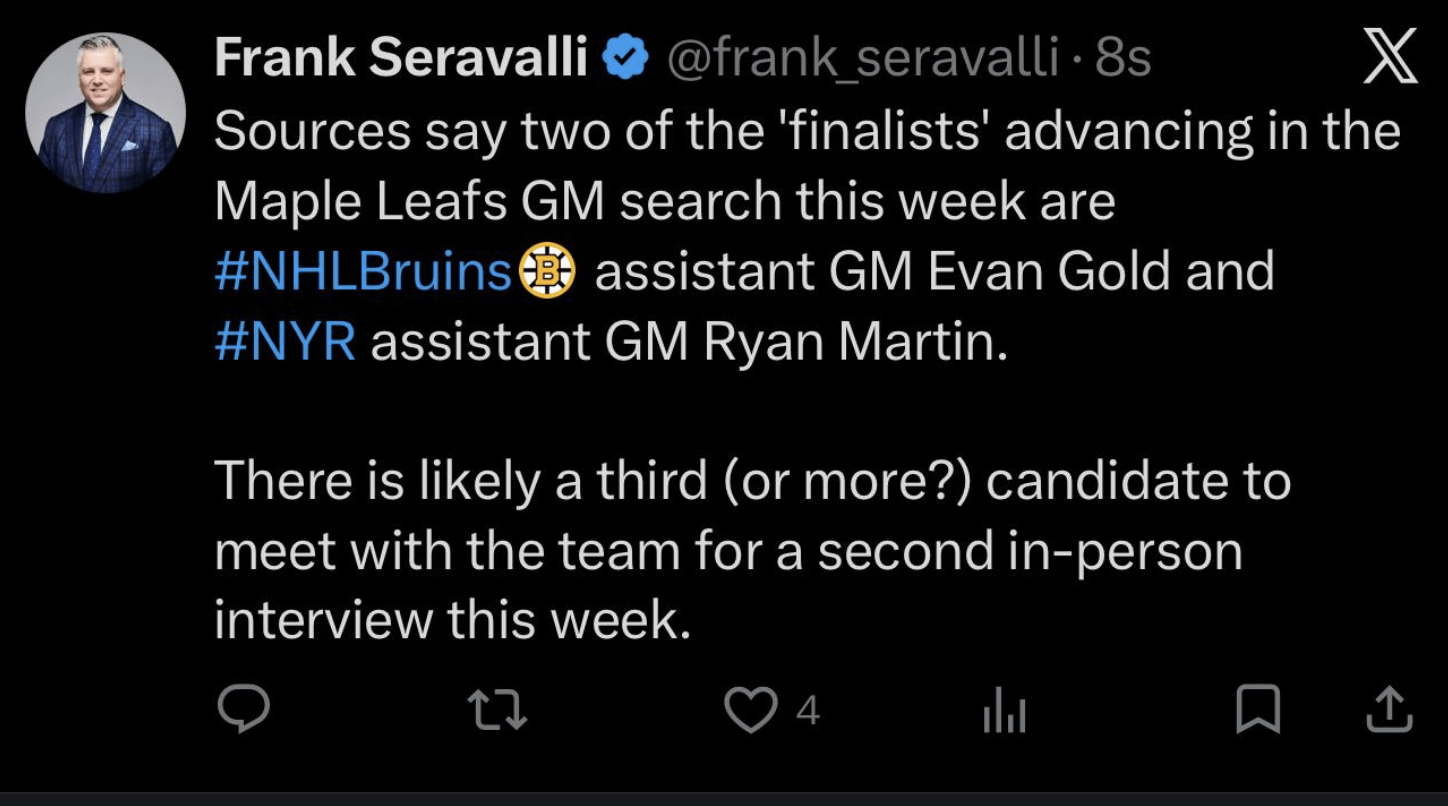Click the blue verified checkmark badge
The width and height of the screenshot is (1448, 806).
coord(626,60)
